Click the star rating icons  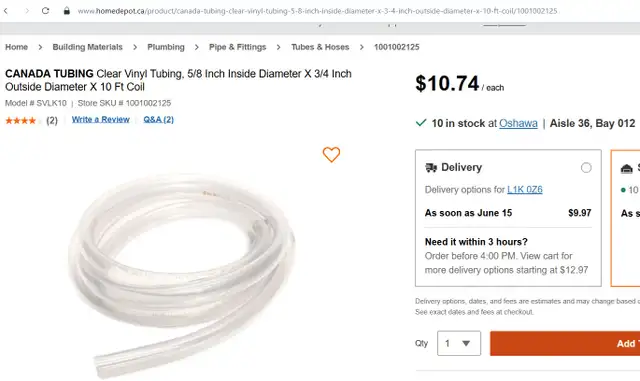[21, 120]
